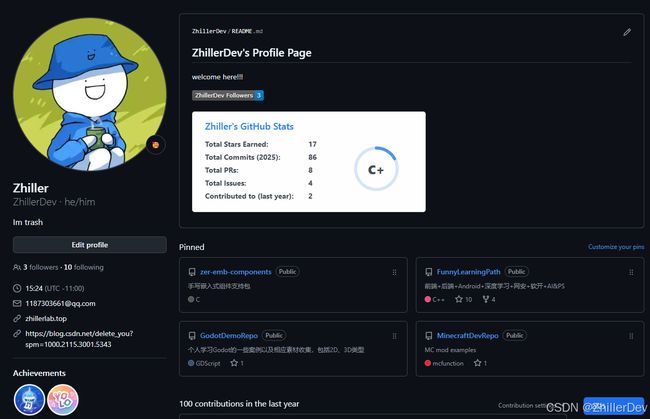Image resolution: width=650 pixels, height=419 pixels.
Task: Grab the drag handle on MinecraftDevRepo pin
Action: pyautogui.click(x=631, y=336)
